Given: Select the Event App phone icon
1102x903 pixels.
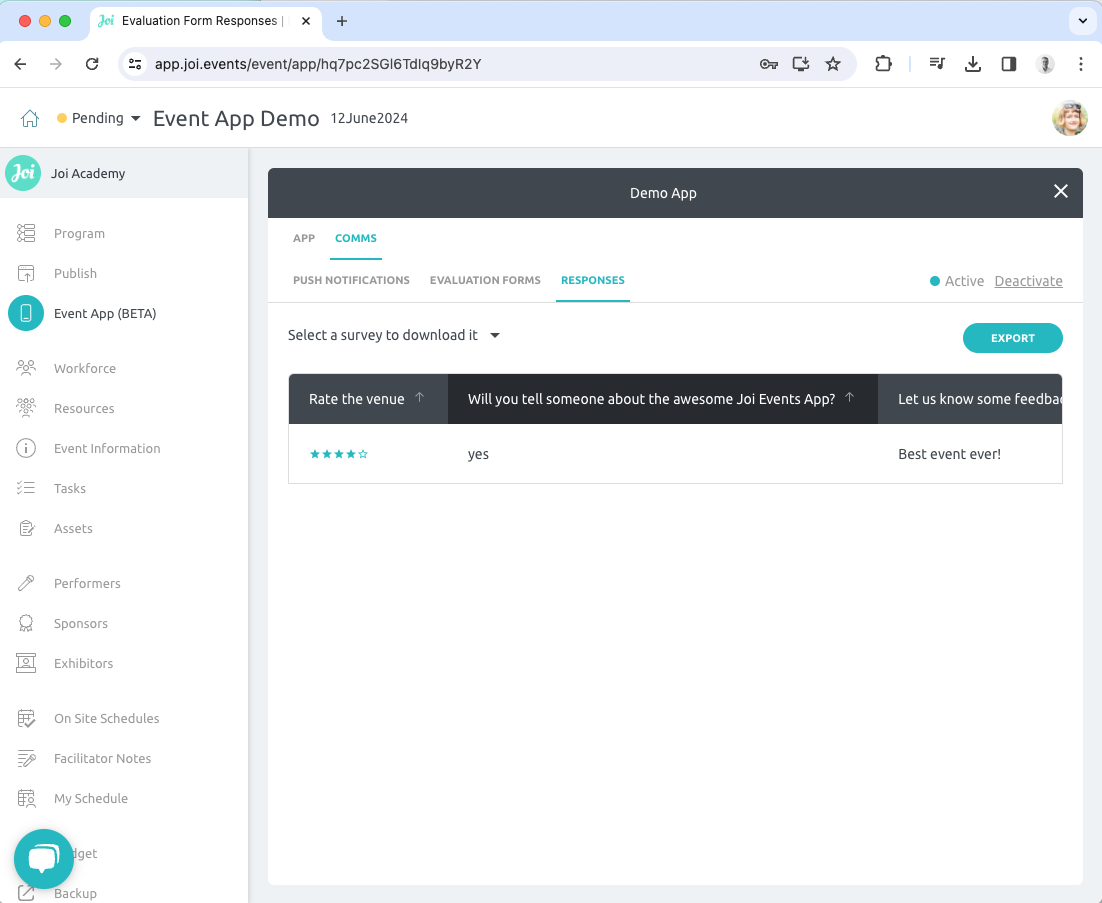Looking at the screenshot, I should click(x=26, y=313).
